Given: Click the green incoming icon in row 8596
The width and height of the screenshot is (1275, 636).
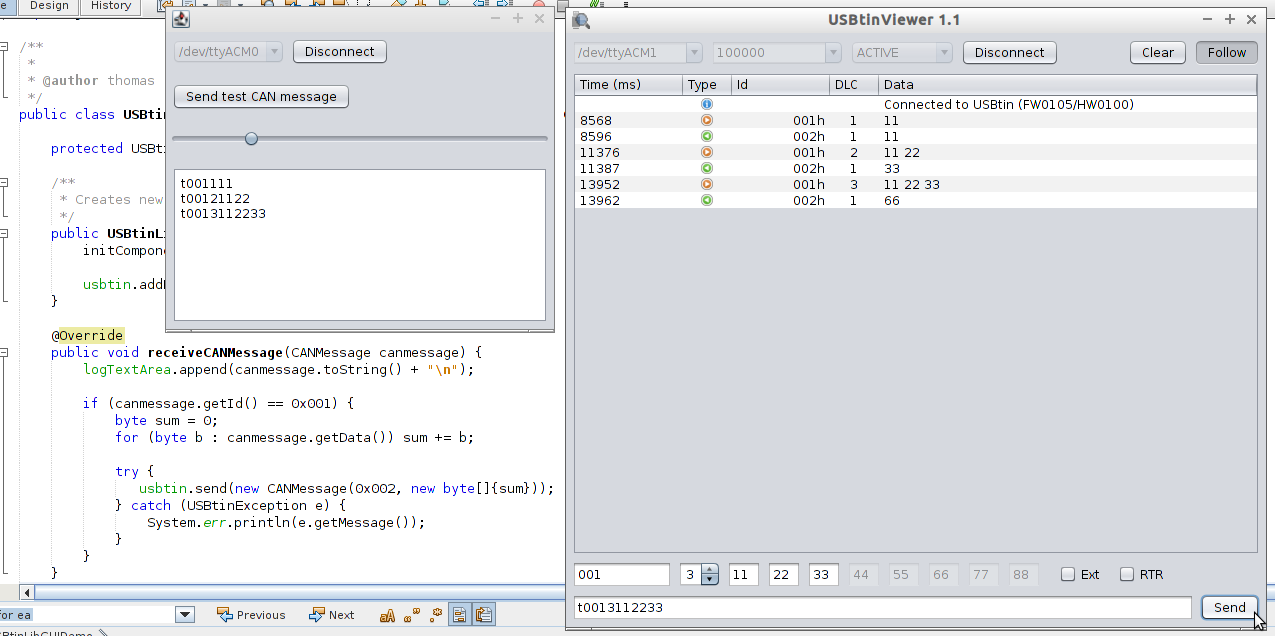Looking at the screenshot, I should click(707, 137).
